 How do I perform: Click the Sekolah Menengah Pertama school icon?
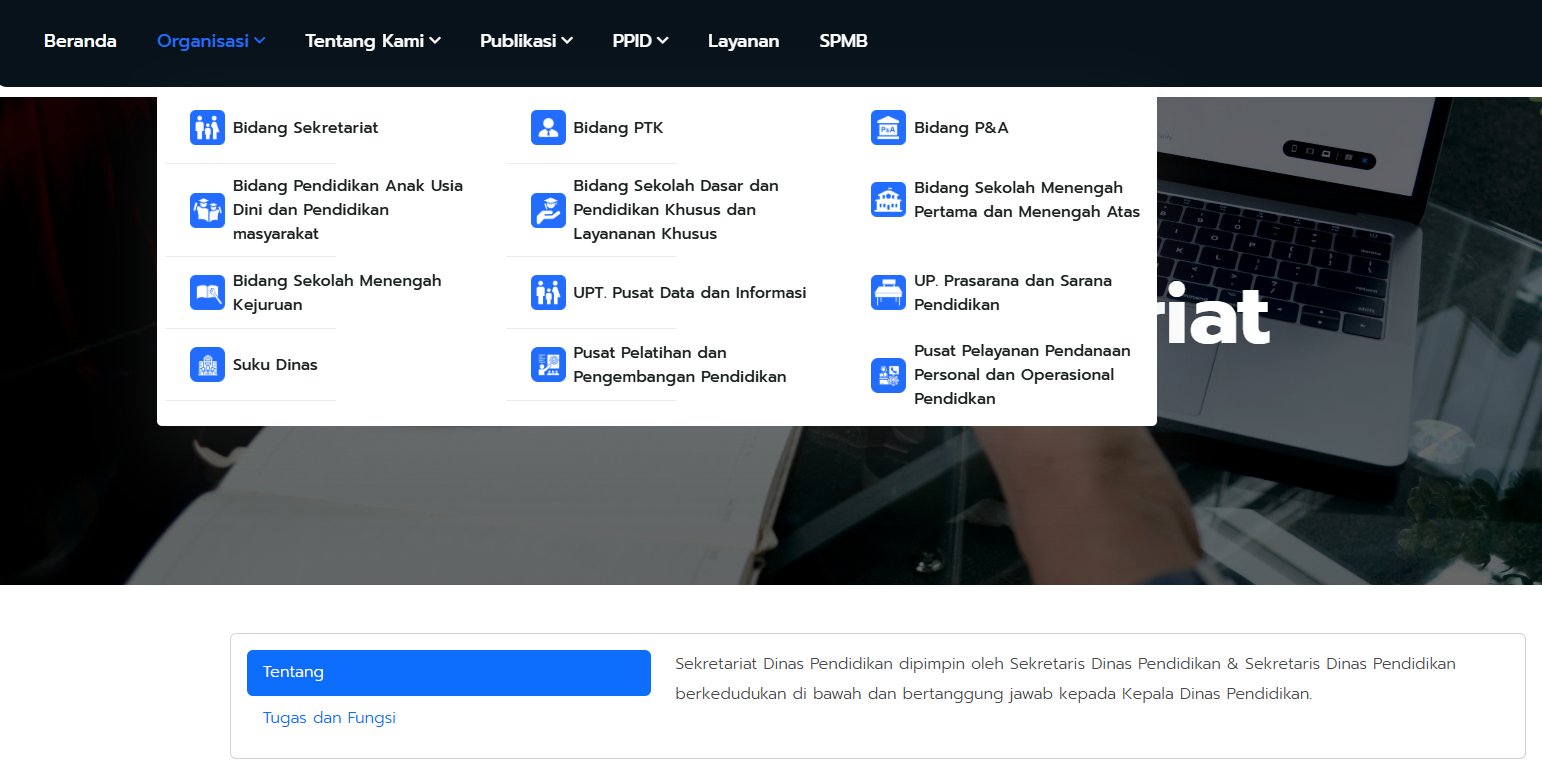888,200
